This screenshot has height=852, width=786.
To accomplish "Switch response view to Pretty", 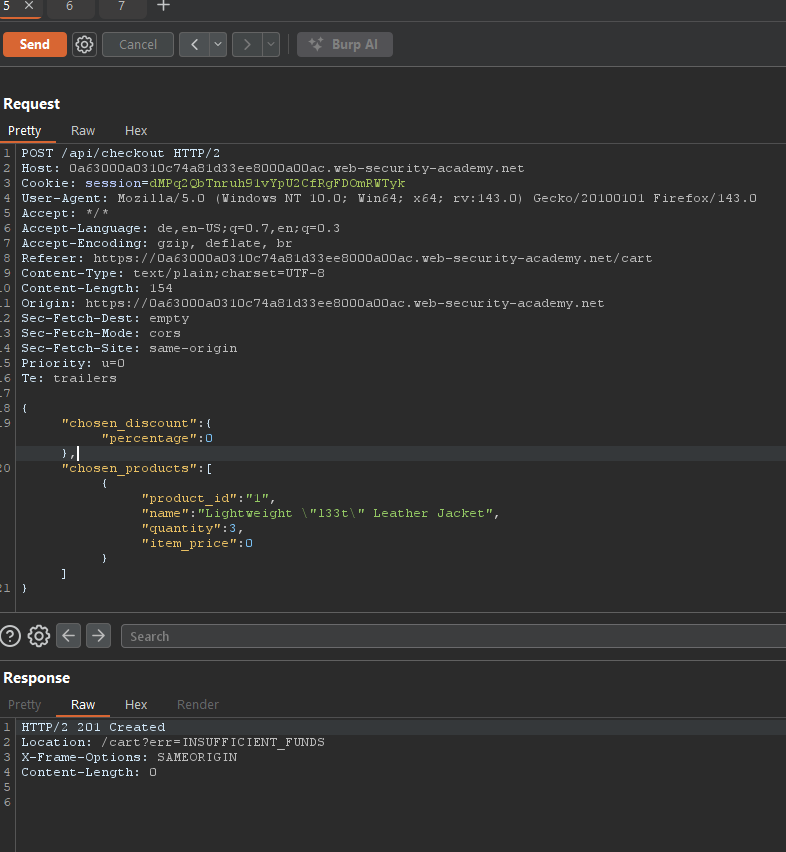I will click(25, 705).
